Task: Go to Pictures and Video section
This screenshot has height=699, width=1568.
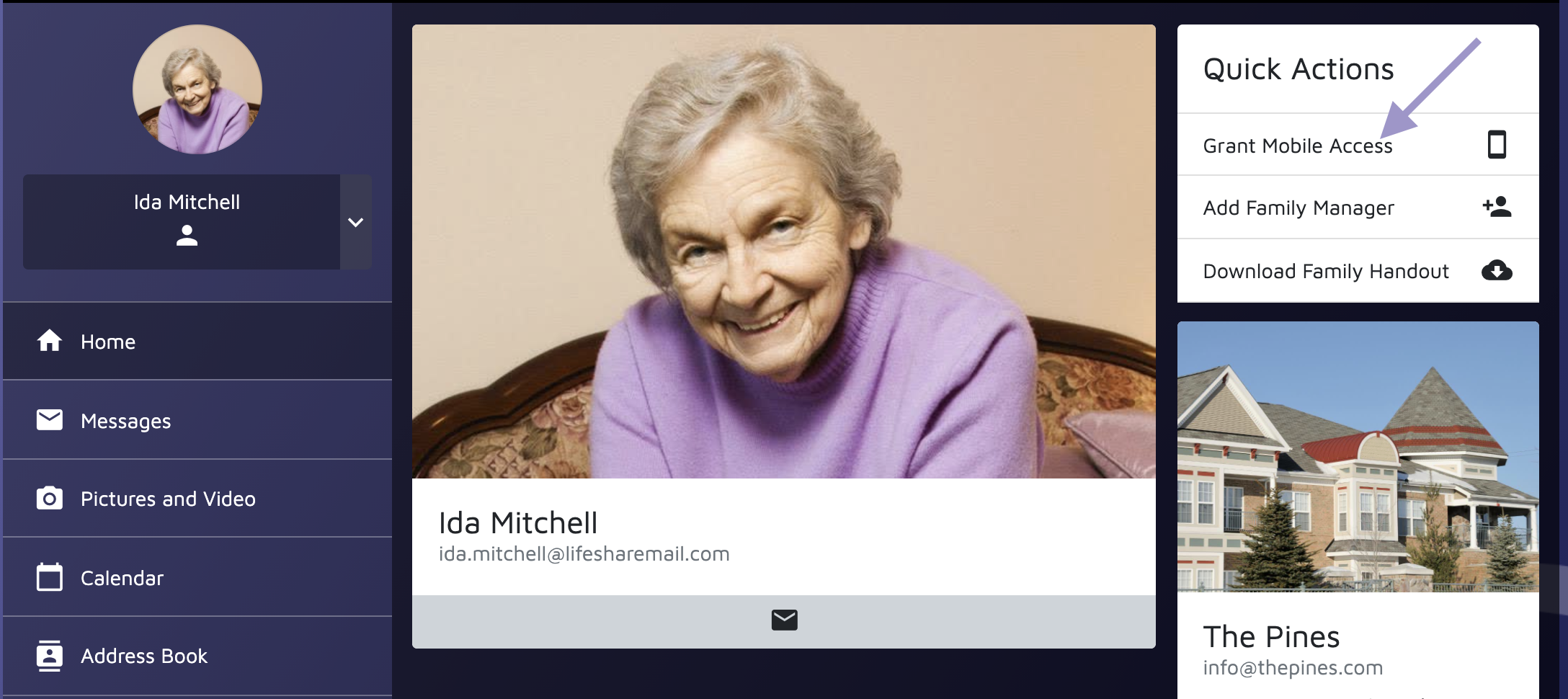Action: coord(197,499)
